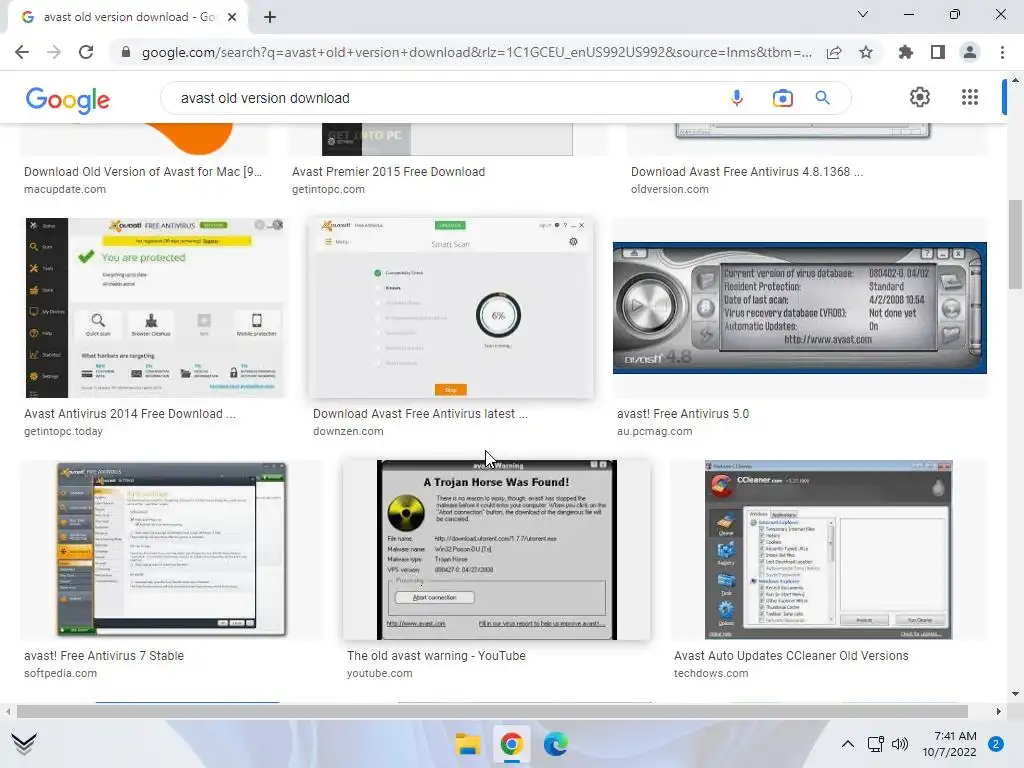Open avast! Free Antivirus 5.0 result
Image resolution: width=1024 pixels, height=768 pixels.
pos(683,414)
